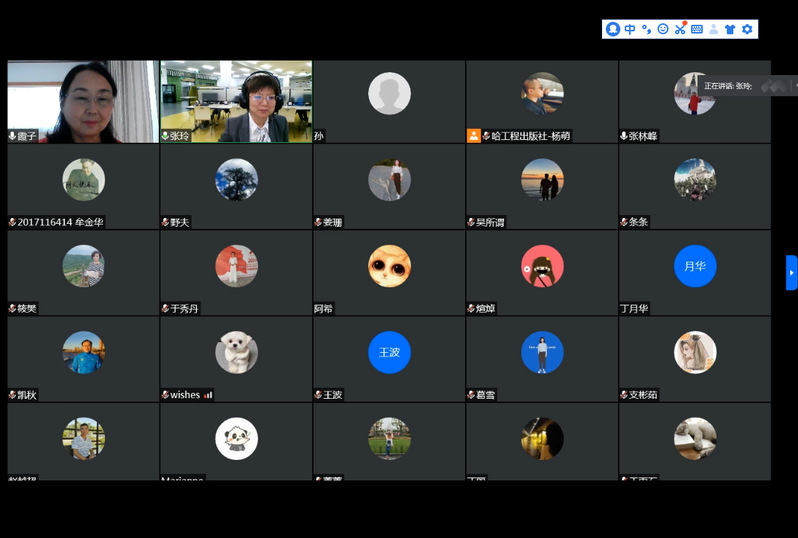Click the user account icon in IME toolbar
Viewport: 798px width, 538px height.
pos(713,29)
